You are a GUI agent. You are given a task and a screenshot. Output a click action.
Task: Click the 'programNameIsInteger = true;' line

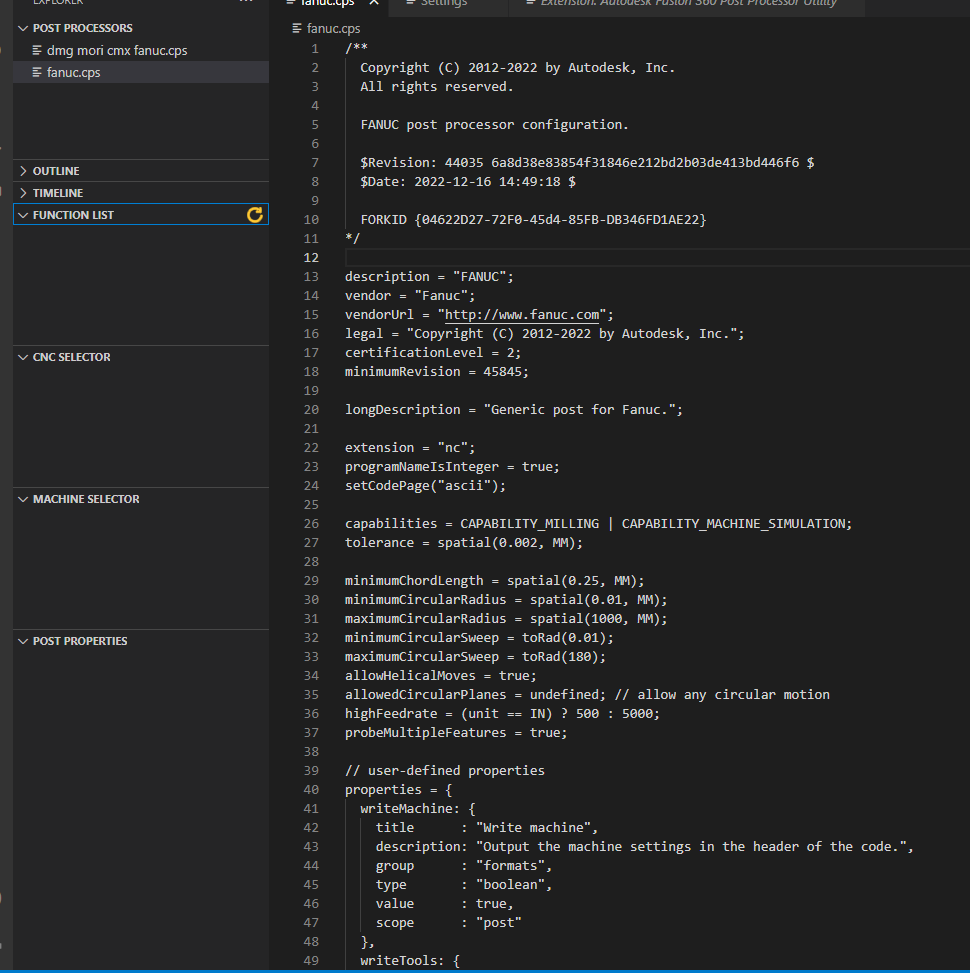point(452,467)
